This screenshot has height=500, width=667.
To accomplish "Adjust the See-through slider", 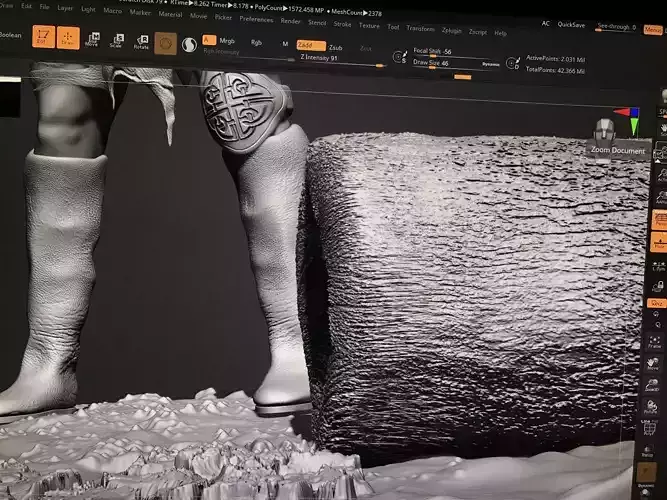I will [617, 27].
